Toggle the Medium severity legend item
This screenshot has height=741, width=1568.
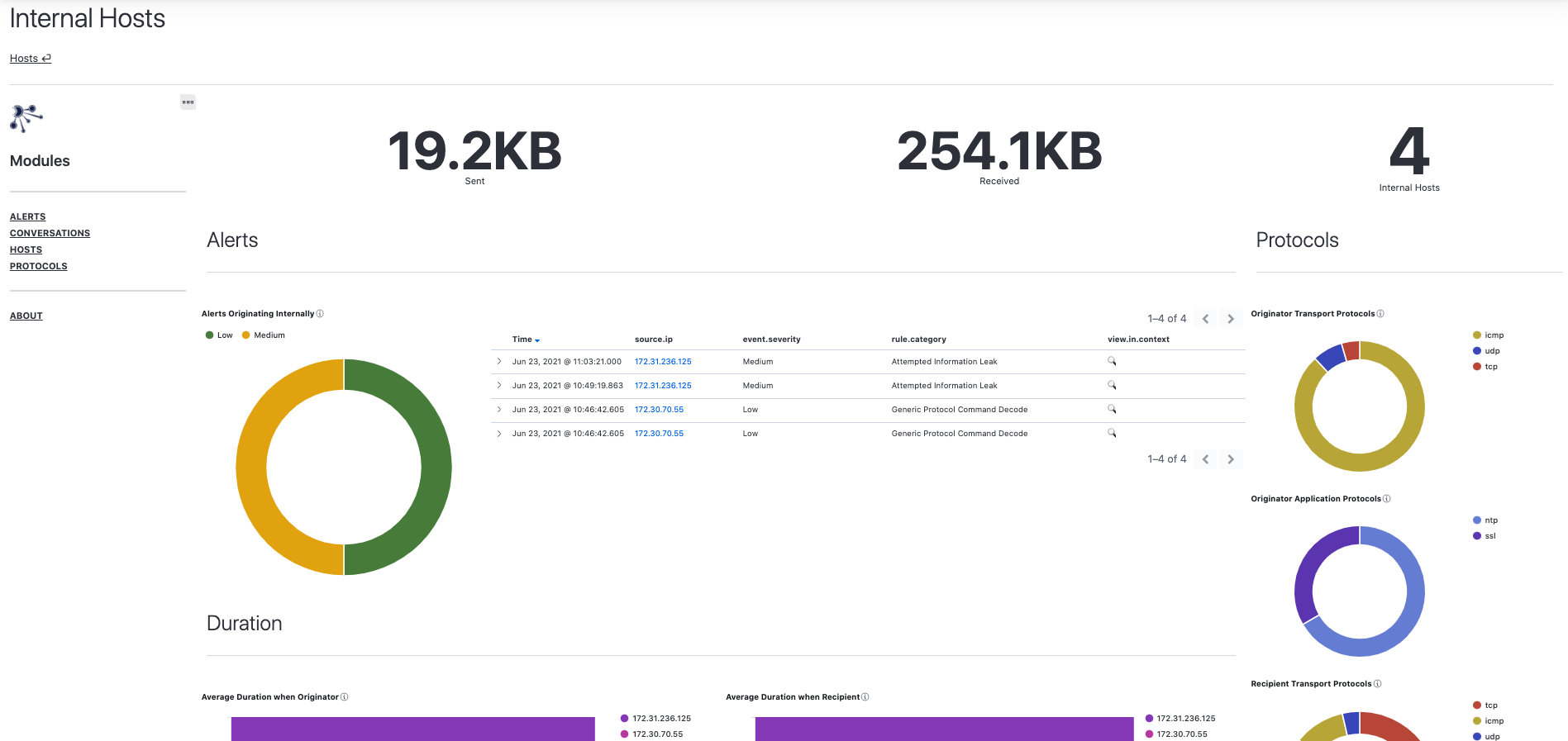pos(264,335)
